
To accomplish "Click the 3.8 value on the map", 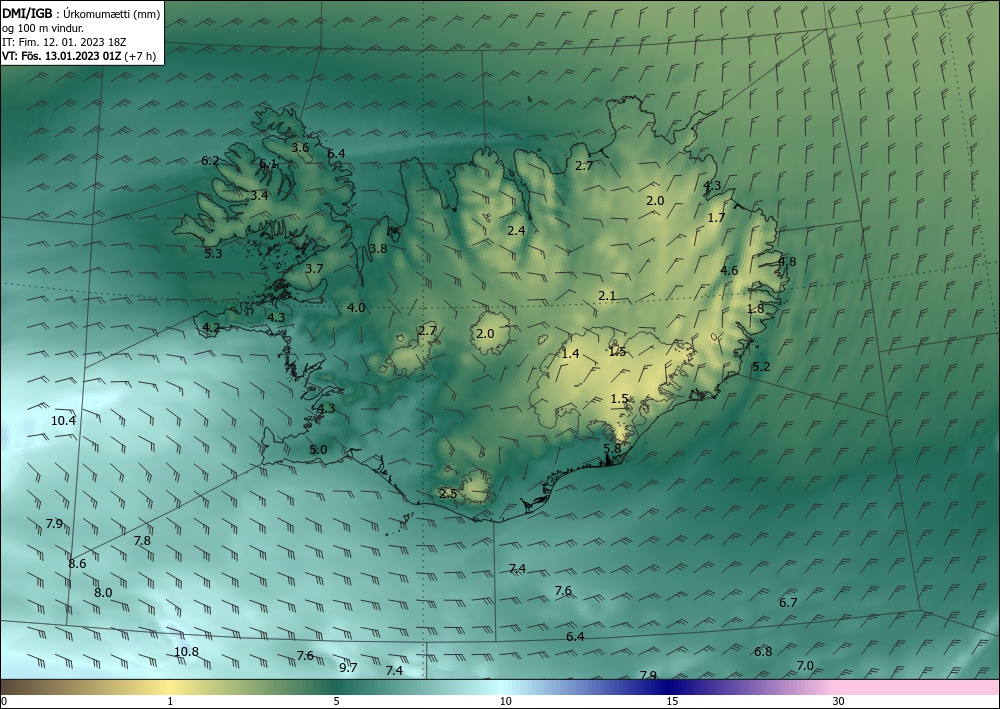I will click(x=378, y=249).
